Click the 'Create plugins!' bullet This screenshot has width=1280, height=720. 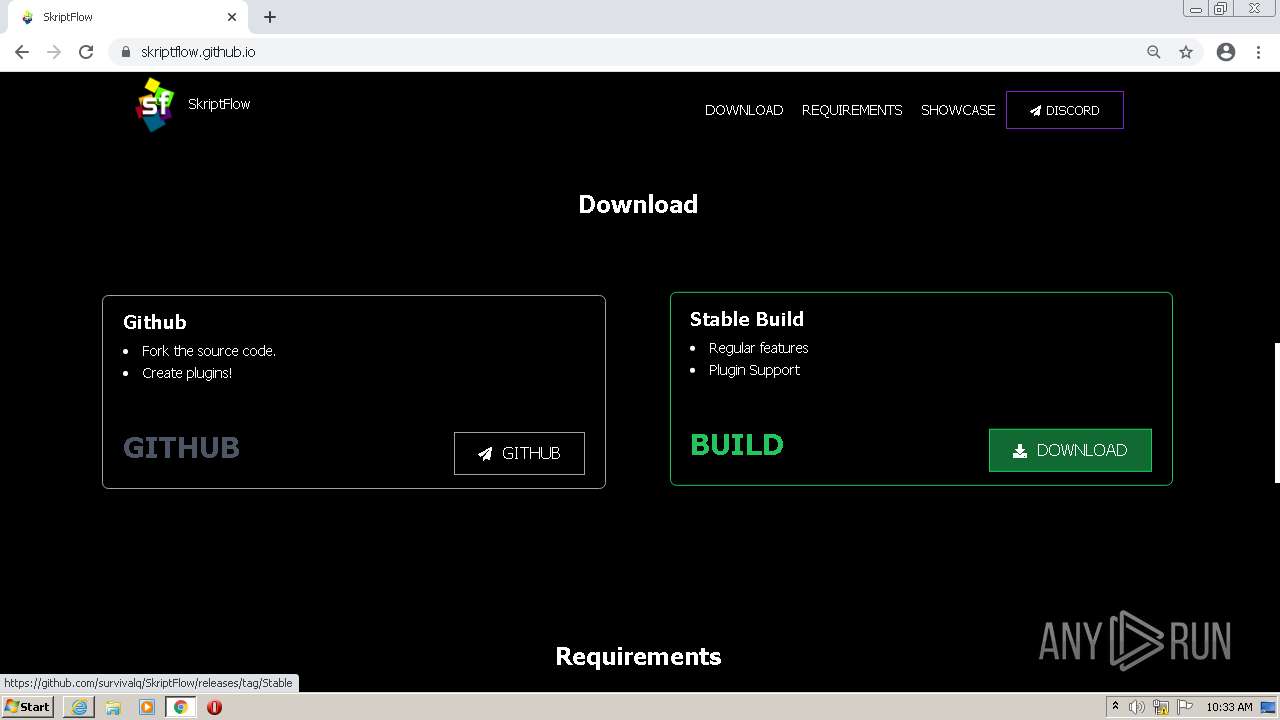(x=187, y=373)
